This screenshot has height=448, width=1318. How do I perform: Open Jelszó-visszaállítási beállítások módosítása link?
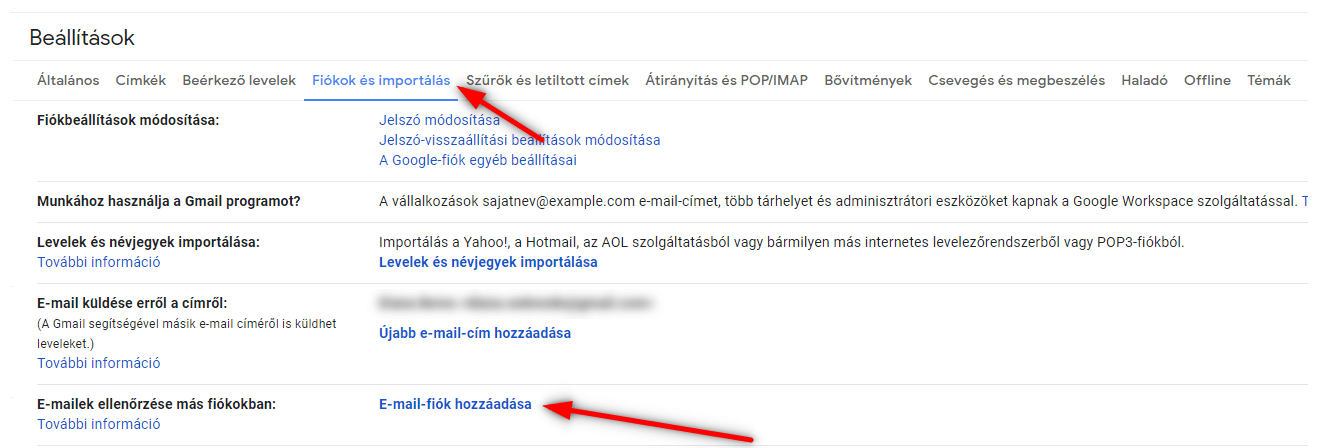519,140
